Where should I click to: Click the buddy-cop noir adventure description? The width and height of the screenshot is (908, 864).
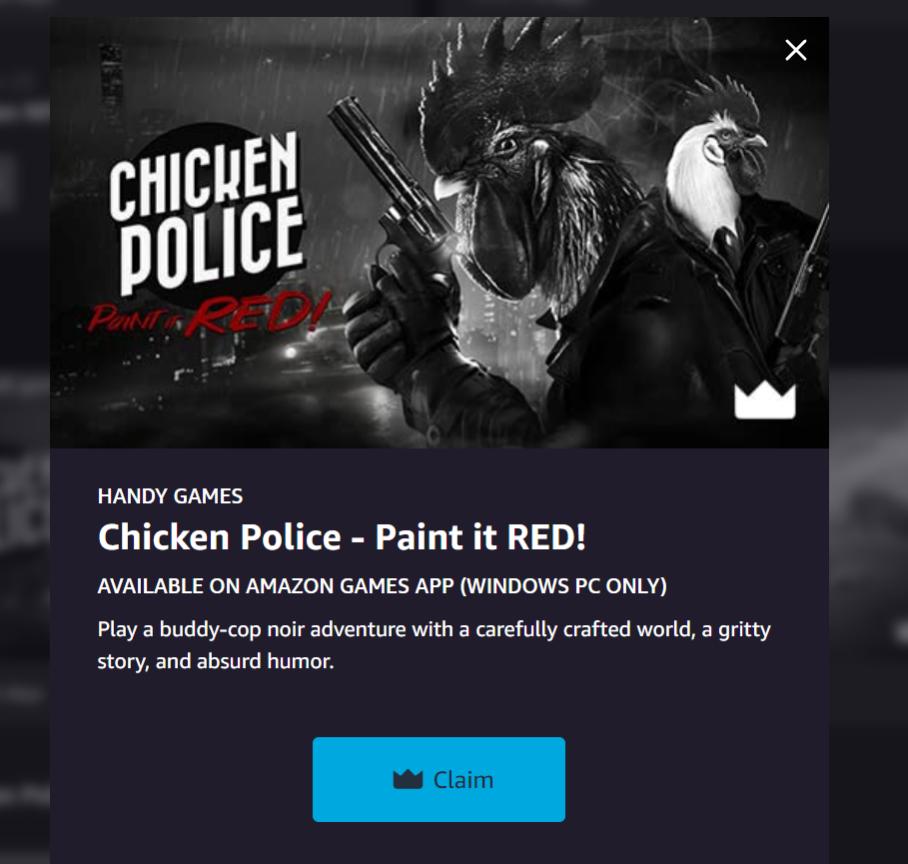coord(434,645)
